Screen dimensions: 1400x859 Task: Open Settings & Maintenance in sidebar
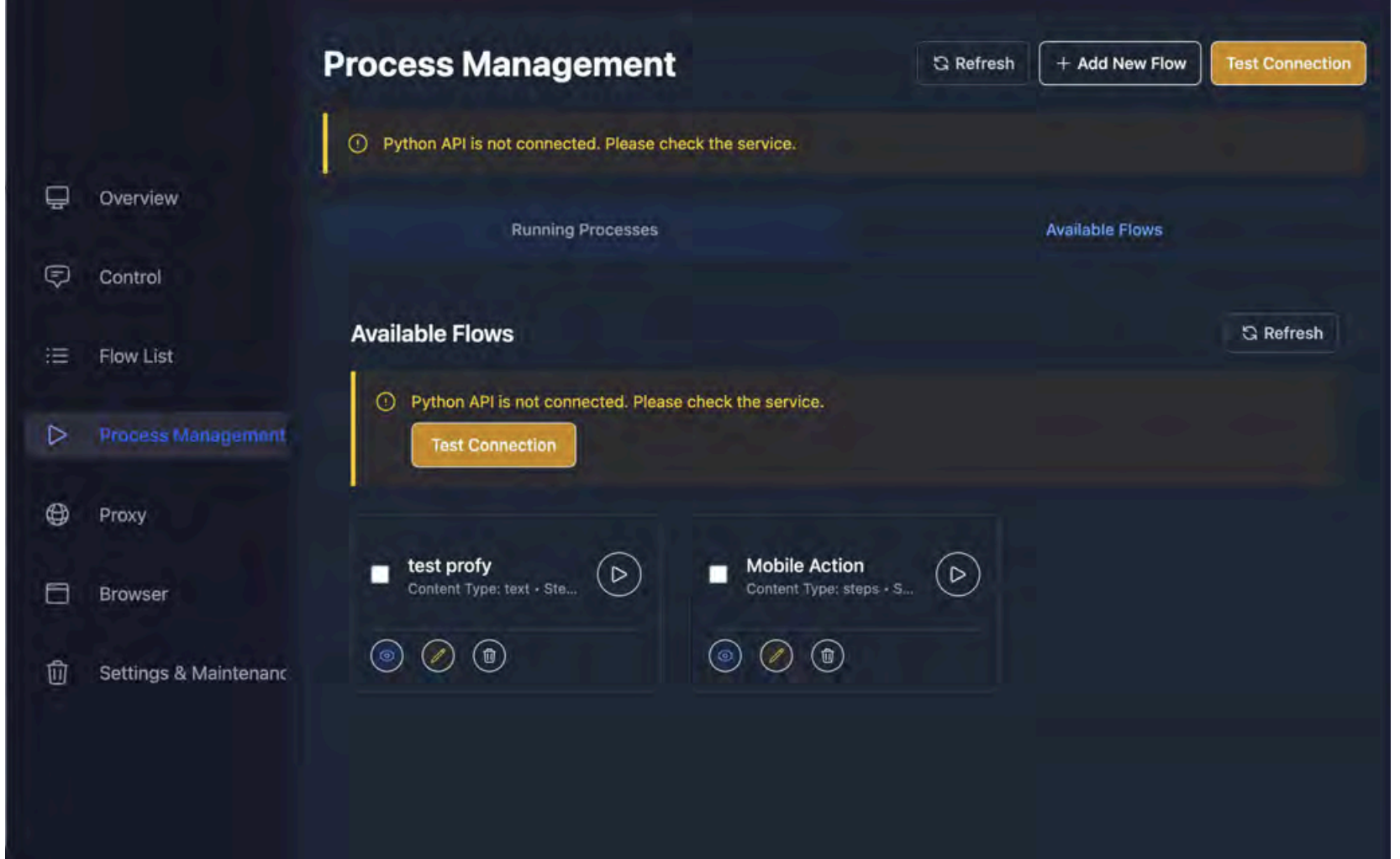(192, 673)
